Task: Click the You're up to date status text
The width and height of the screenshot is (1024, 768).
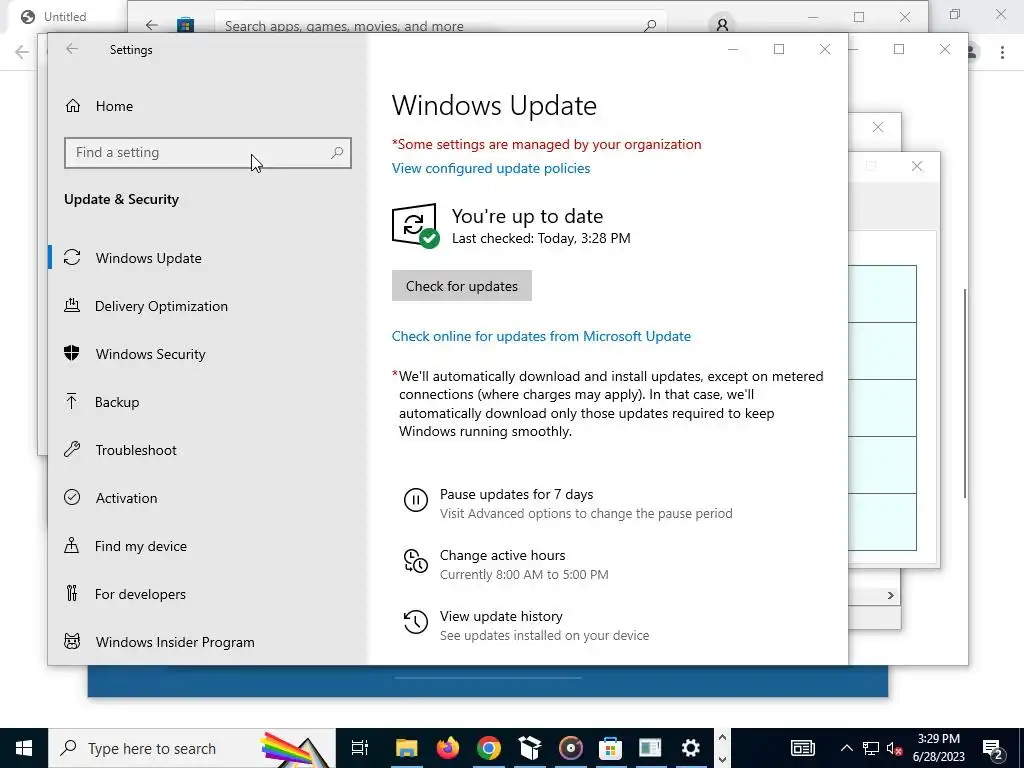Action: [x=527, y=216]
